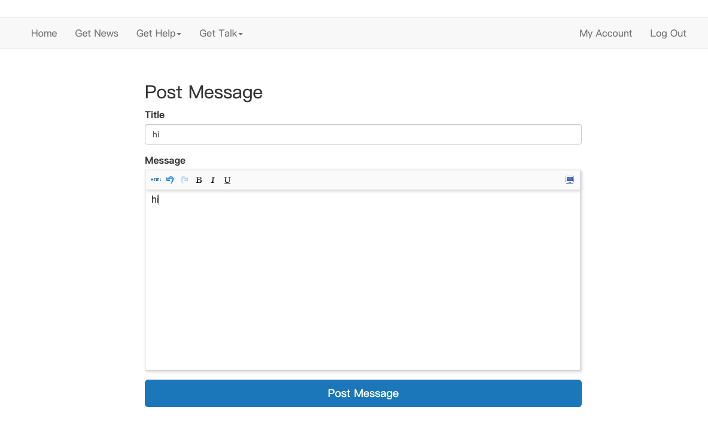
Task: Toggle HTML source view in editor toolbar
Action: tap(155, 180)
